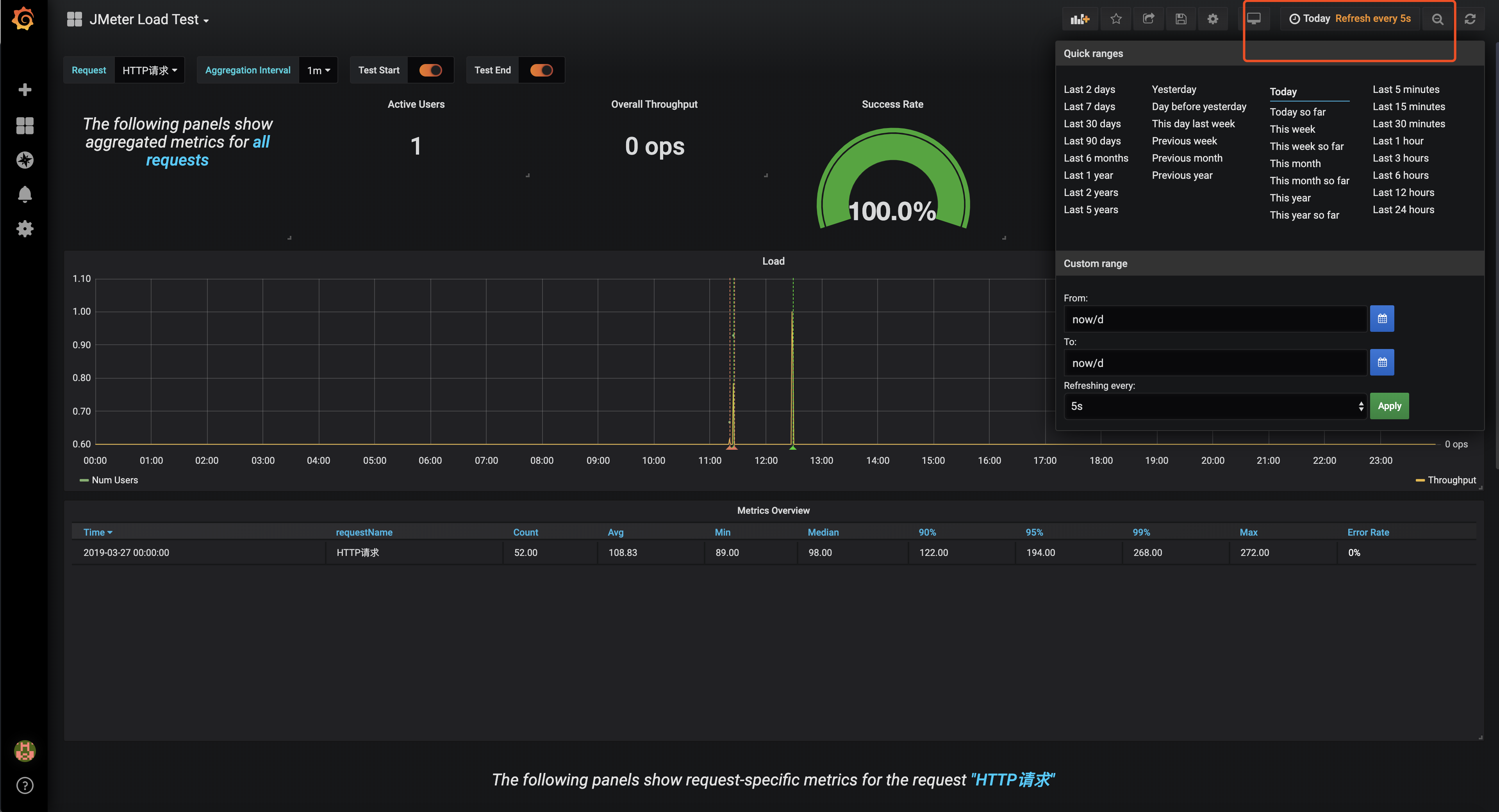Click the Add panel icon
Viewport: 1499px width, 812px height.
click(1080, 19)
